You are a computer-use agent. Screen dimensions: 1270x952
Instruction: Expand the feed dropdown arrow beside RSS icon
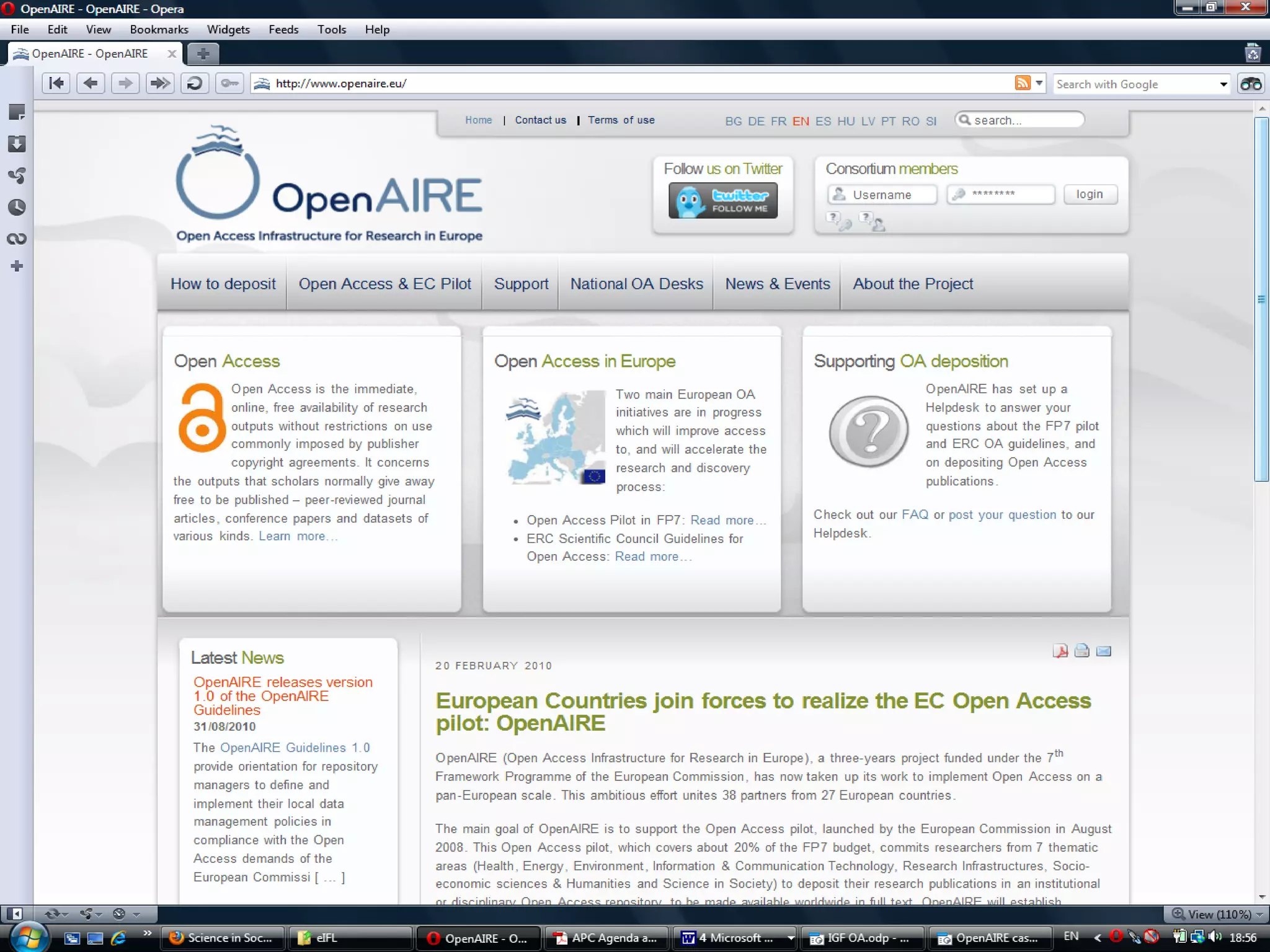pos(1039,83)
